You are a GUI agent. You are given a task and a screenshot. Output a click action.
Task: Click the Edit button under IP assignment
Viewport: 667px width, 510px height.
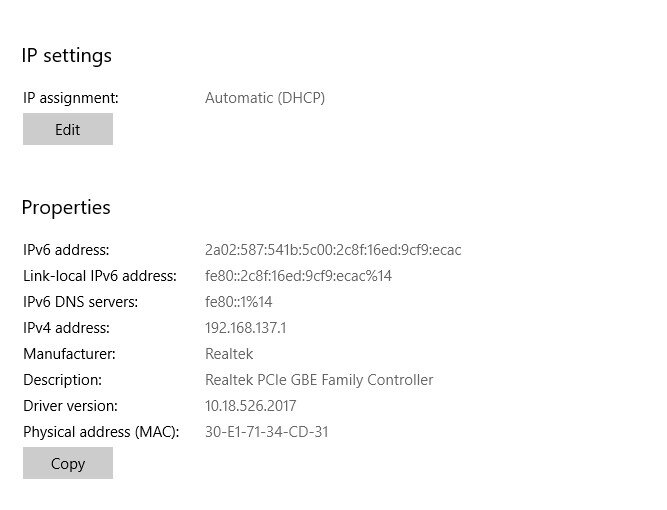tap(68, 129)
